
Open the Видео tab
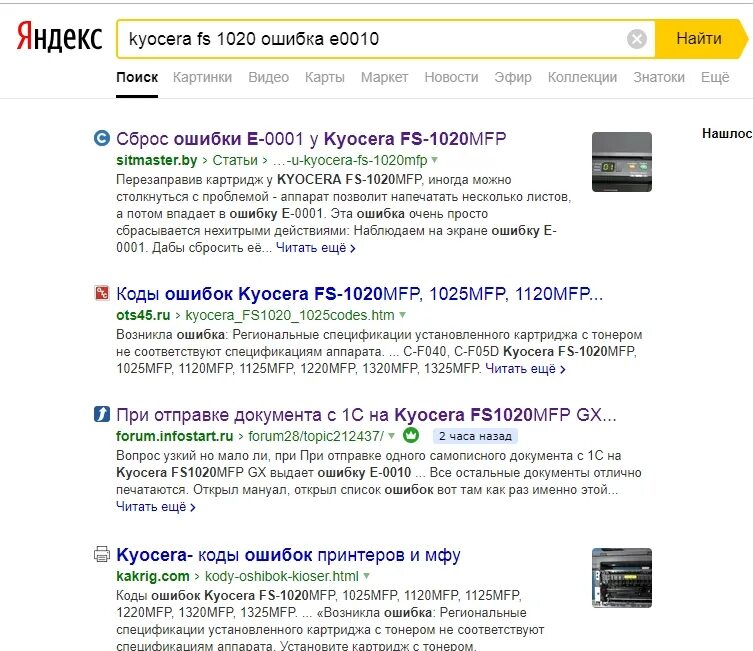pyautogui.click(x=268, y=77)
